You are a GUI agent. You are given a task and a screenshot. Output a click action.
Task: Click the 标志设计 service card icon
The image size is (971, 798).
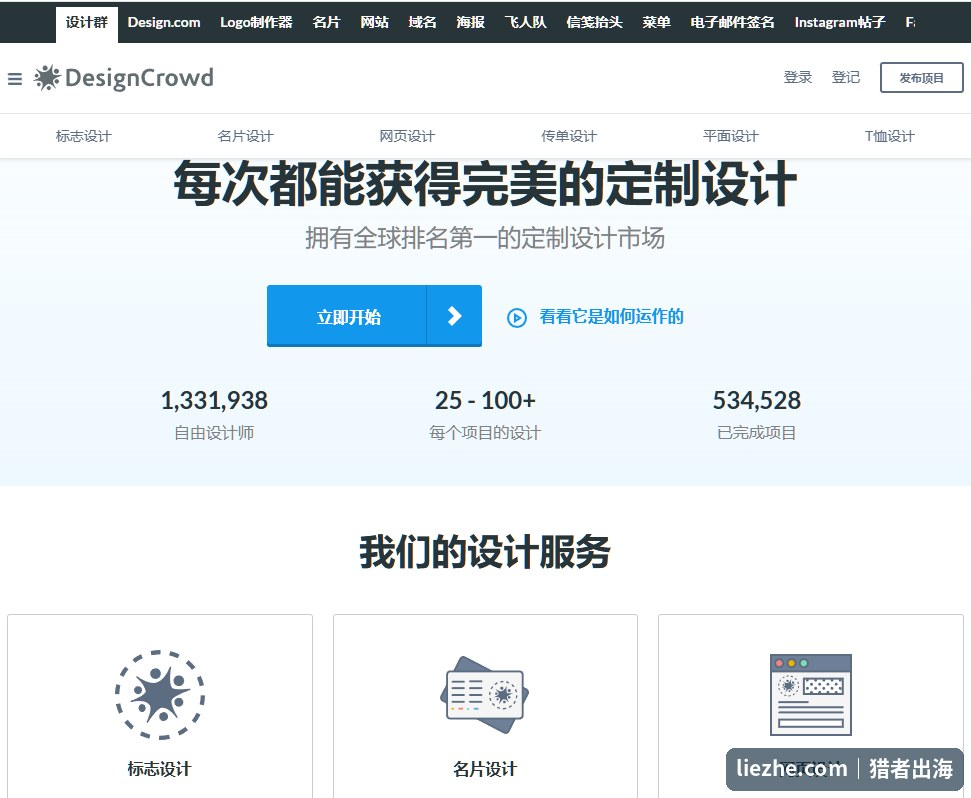pyautogui.click(x=160, y=695)
